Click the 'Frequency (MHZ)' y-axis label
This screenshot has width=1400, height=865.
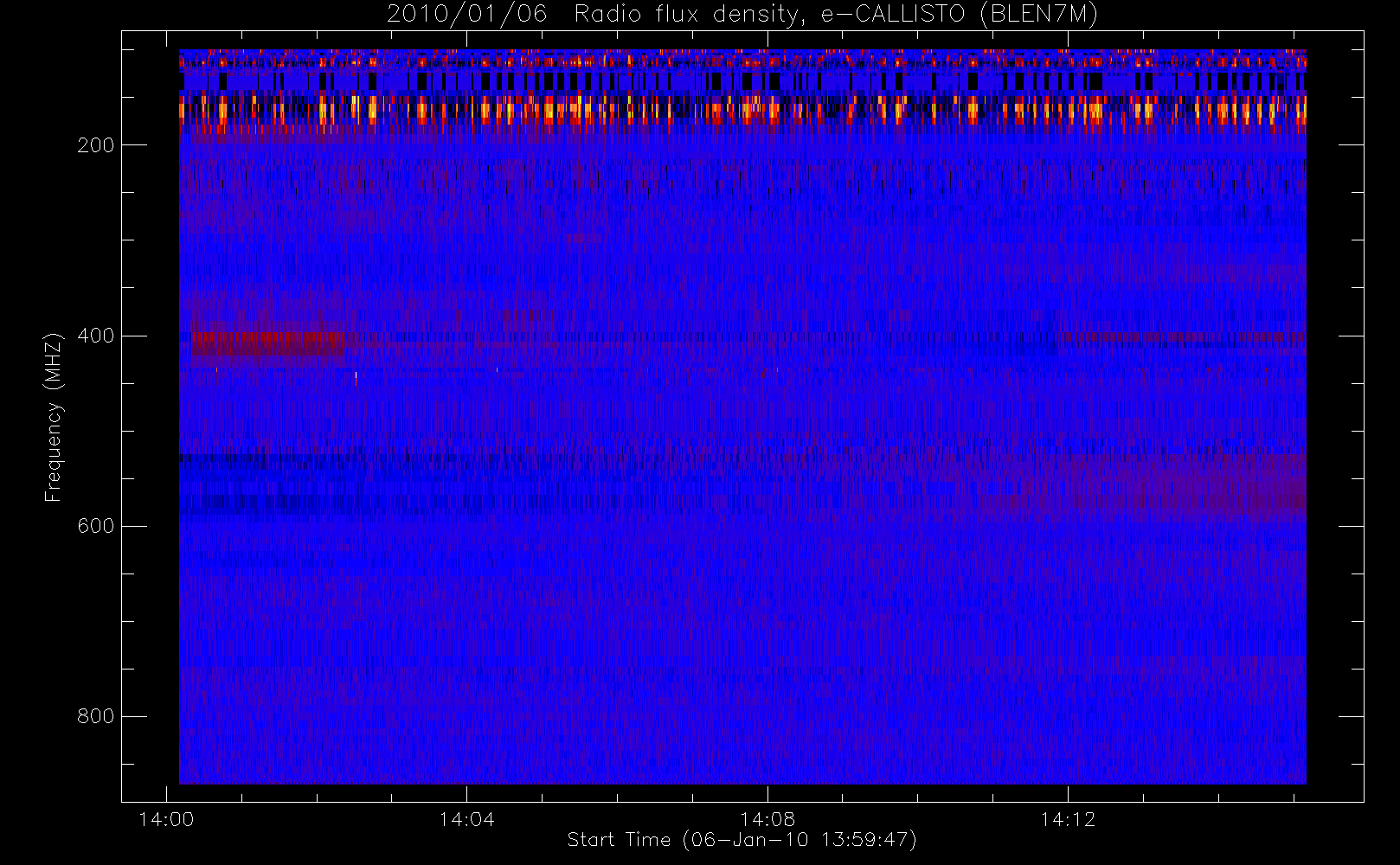coord(54,417)
